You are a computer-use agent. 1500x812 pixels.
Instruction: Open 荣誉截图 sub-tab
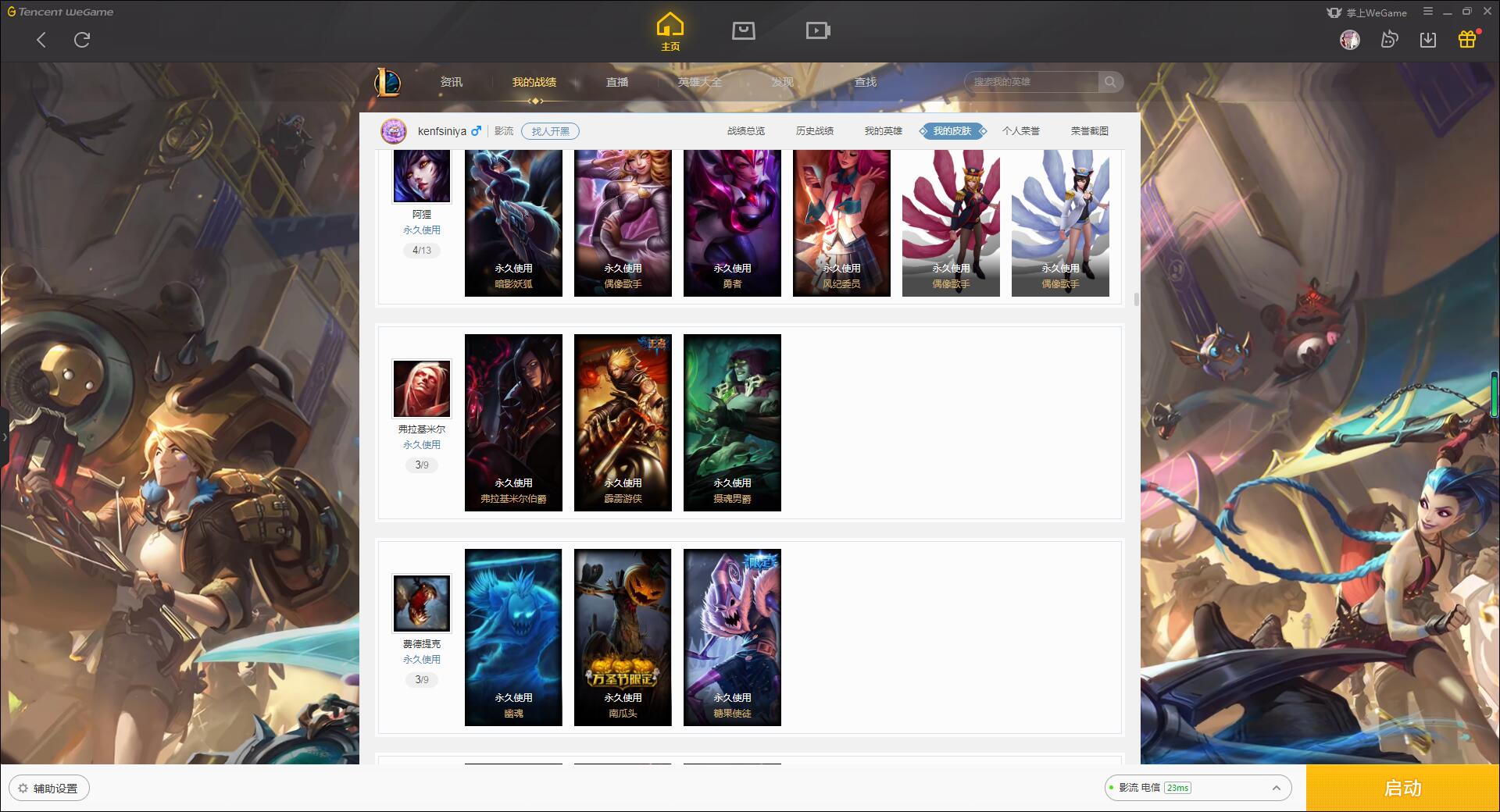[x=1090, y=131]
